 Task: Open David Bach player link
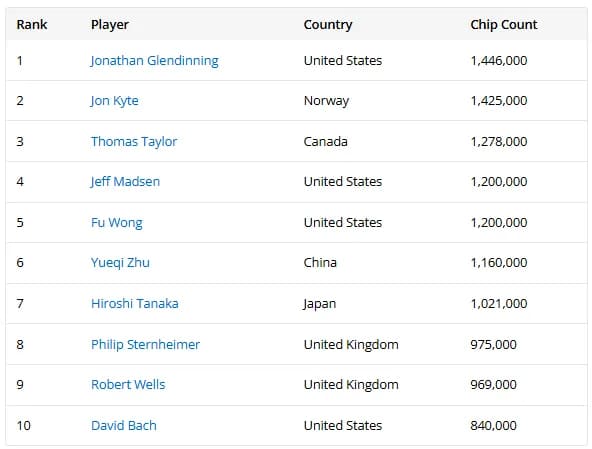124,426
